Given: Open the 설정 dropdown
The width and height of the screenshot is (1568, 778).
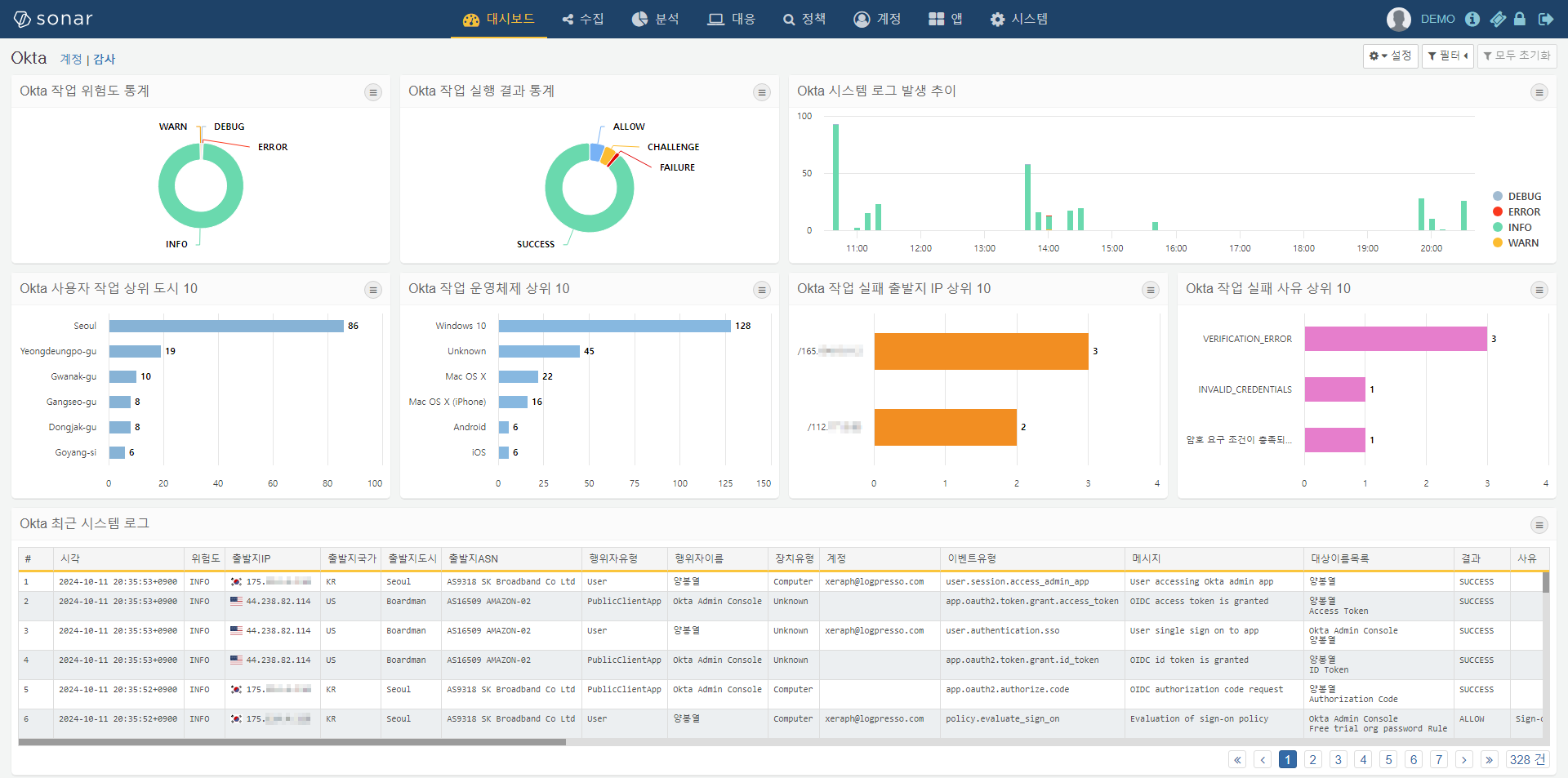Looking at the screenshot, I should pos(1391,56).
